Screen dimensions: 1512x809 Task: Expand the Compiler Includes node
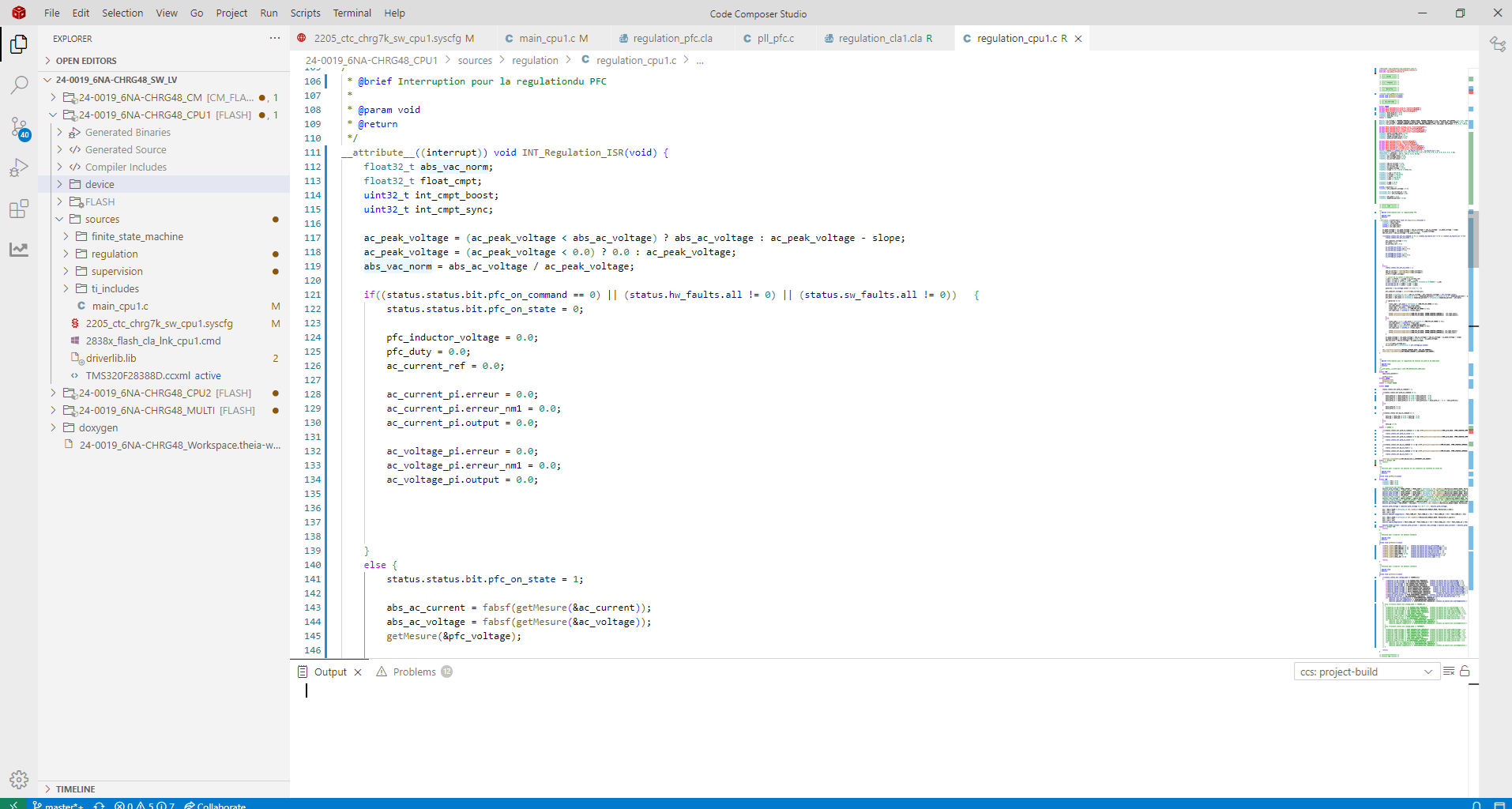(x=164, y=167)
